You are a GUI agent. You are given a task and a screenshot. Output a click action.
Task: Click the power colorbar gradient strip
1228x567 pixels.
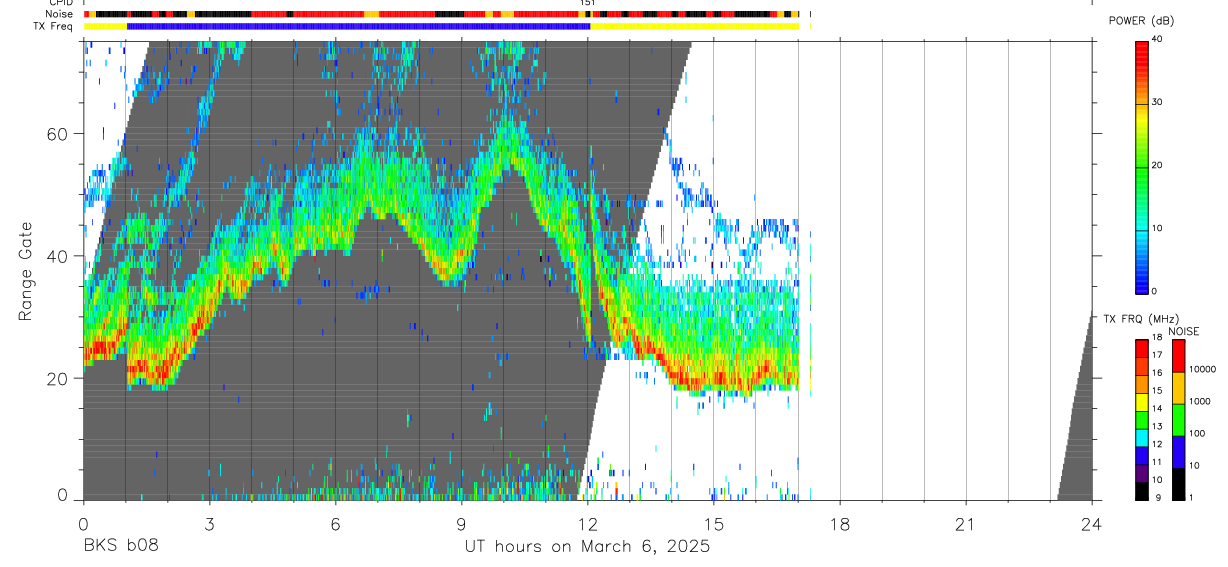click(x=1142, y=167)
